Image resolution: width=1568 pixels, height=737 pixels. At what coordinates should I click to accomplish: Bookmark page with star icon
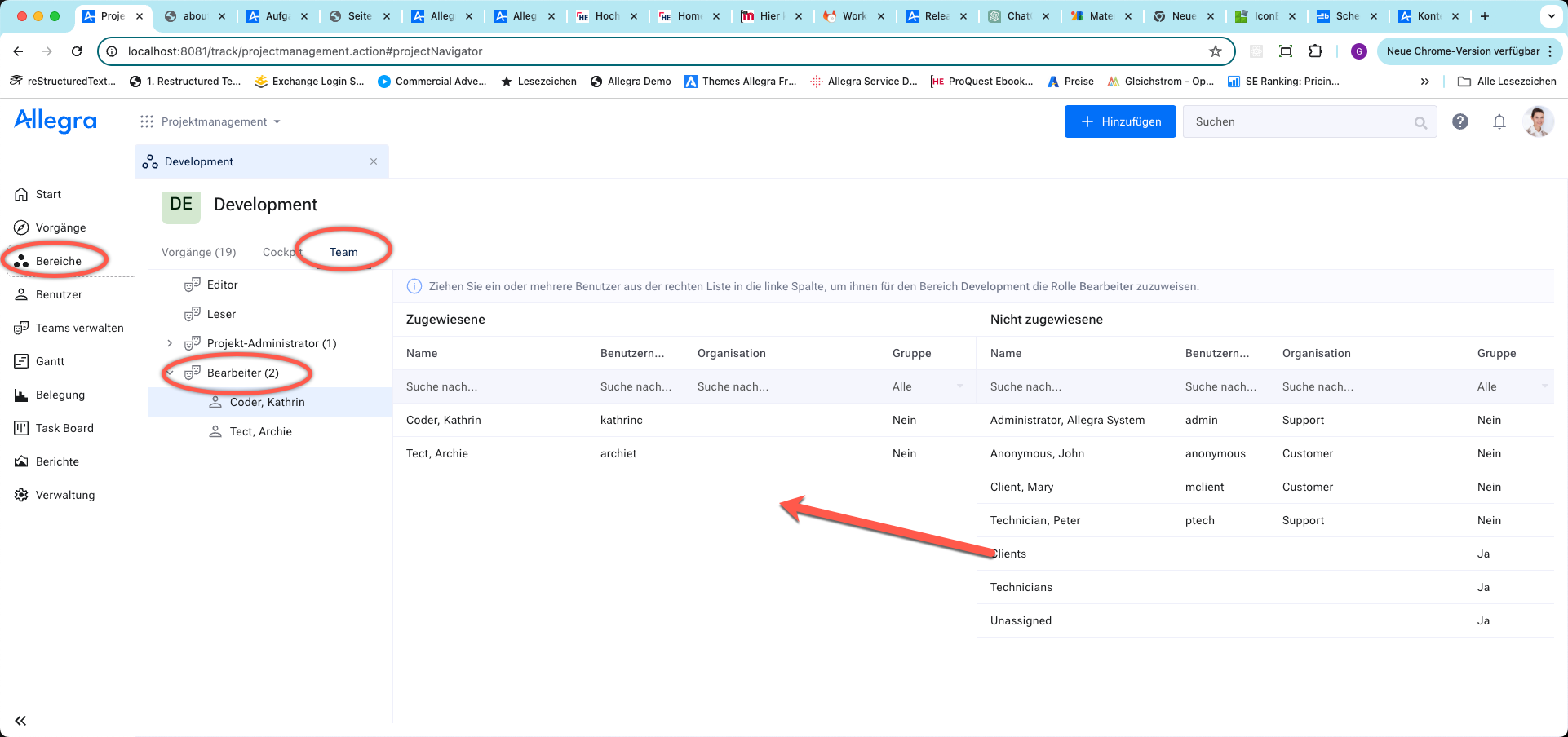[1216, 51]
